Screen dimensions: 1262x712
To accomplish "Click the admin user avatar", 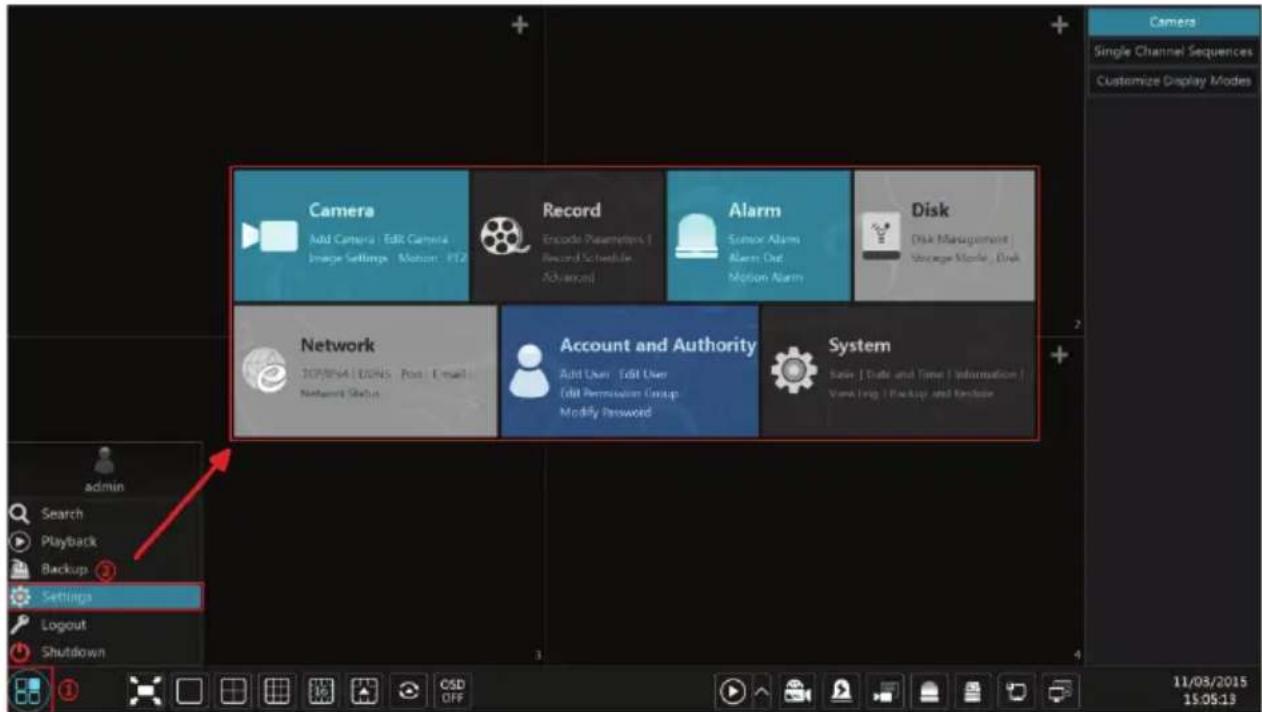I will click(x=104, y=463).
